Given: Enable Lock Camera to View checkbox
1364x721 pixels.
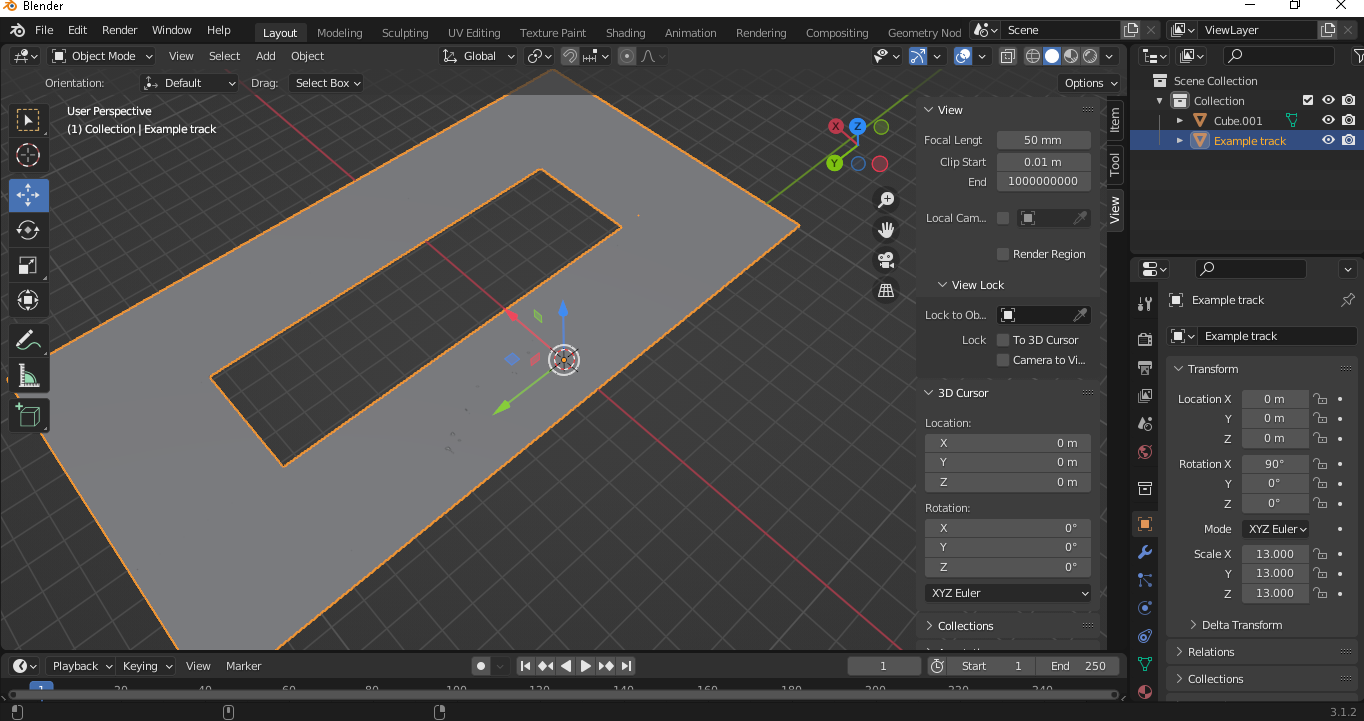Looking at the screenshot, I should point(1003,360).
